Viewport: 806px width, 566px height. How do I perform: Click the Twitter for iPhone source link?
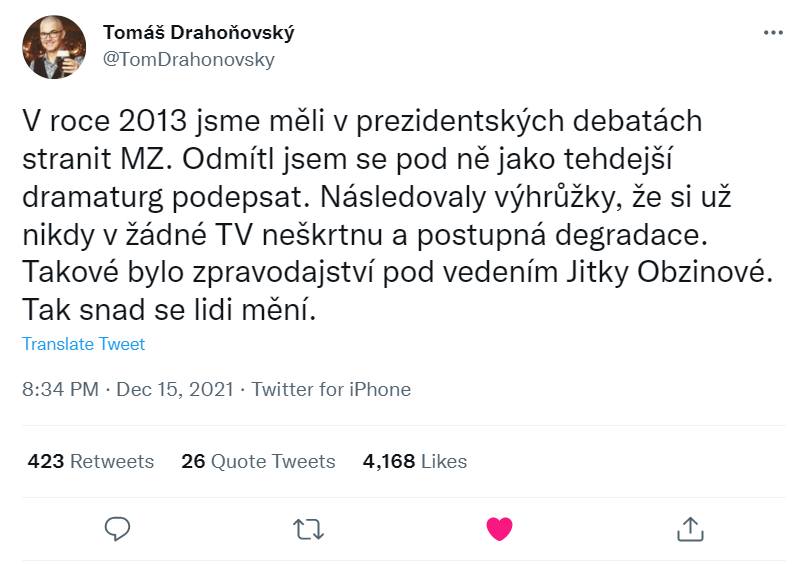(x=331, y=389)
